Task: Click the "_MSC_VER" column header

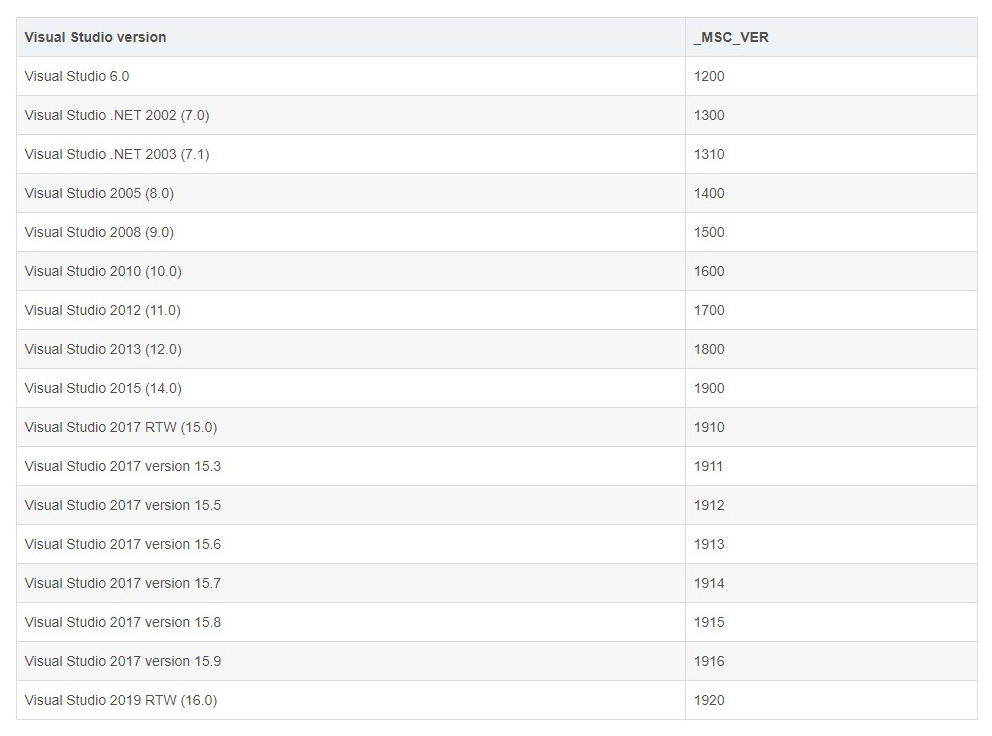Action: click(731, 37)
